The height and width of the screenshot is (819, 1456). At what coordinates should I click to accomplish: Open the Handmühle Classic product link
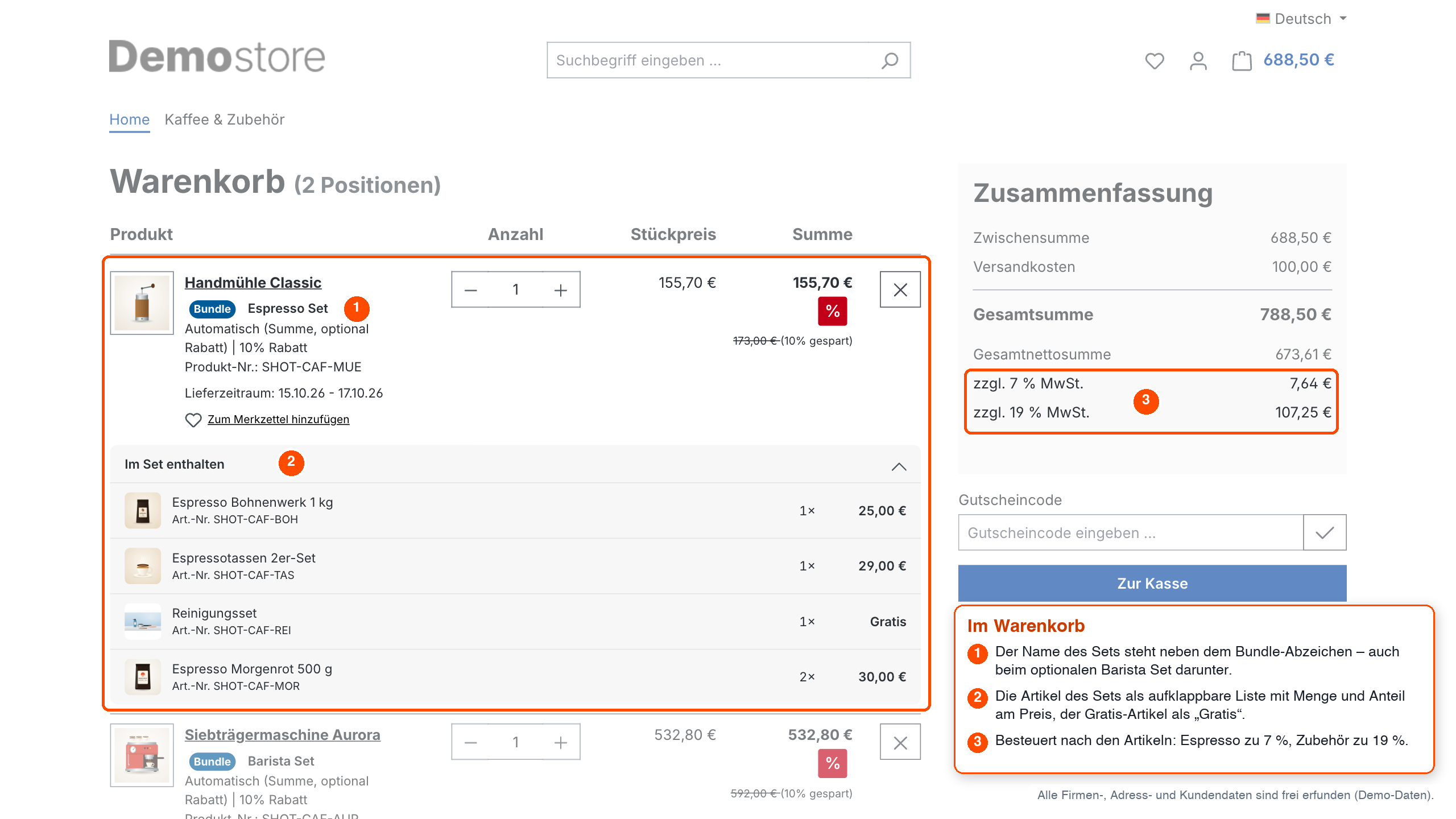pyautogui.click(x=253, y=283)
